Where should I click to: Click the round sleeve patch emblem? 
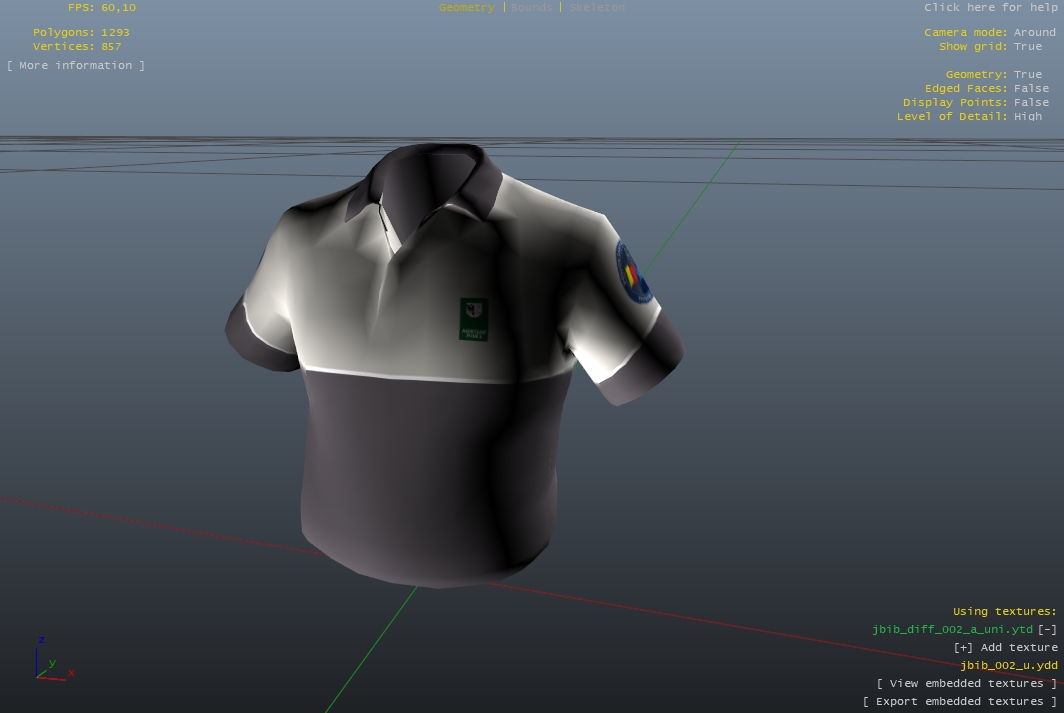[x=633, y=273]
